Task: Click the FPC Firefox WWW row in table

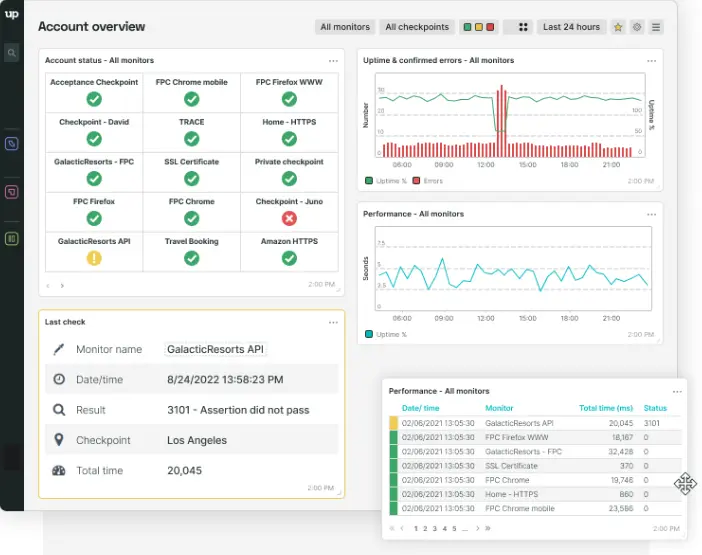Action: (535, 437)
